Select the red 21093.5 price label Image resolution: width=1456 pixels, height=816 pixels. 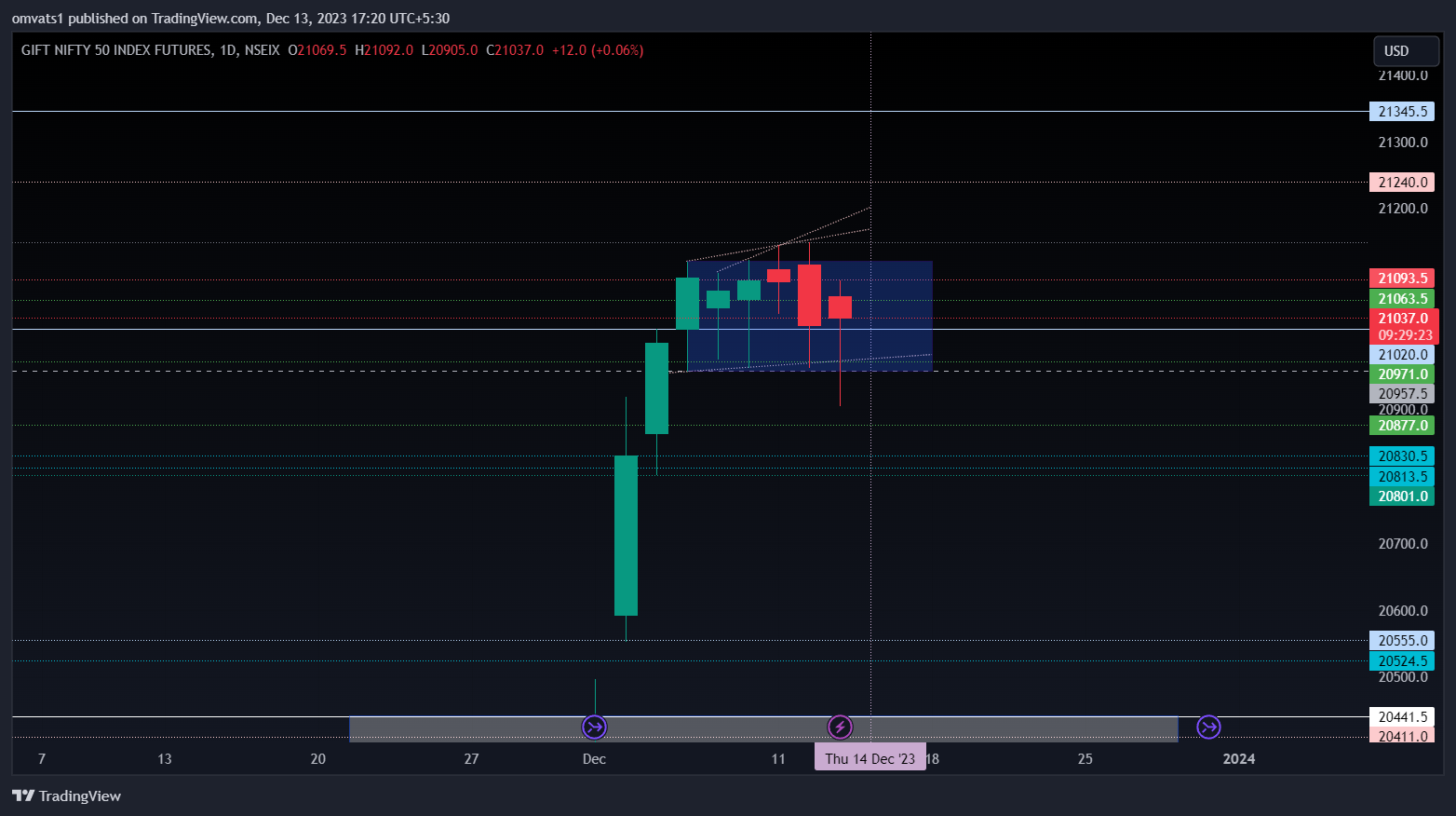coord(1402,279)
